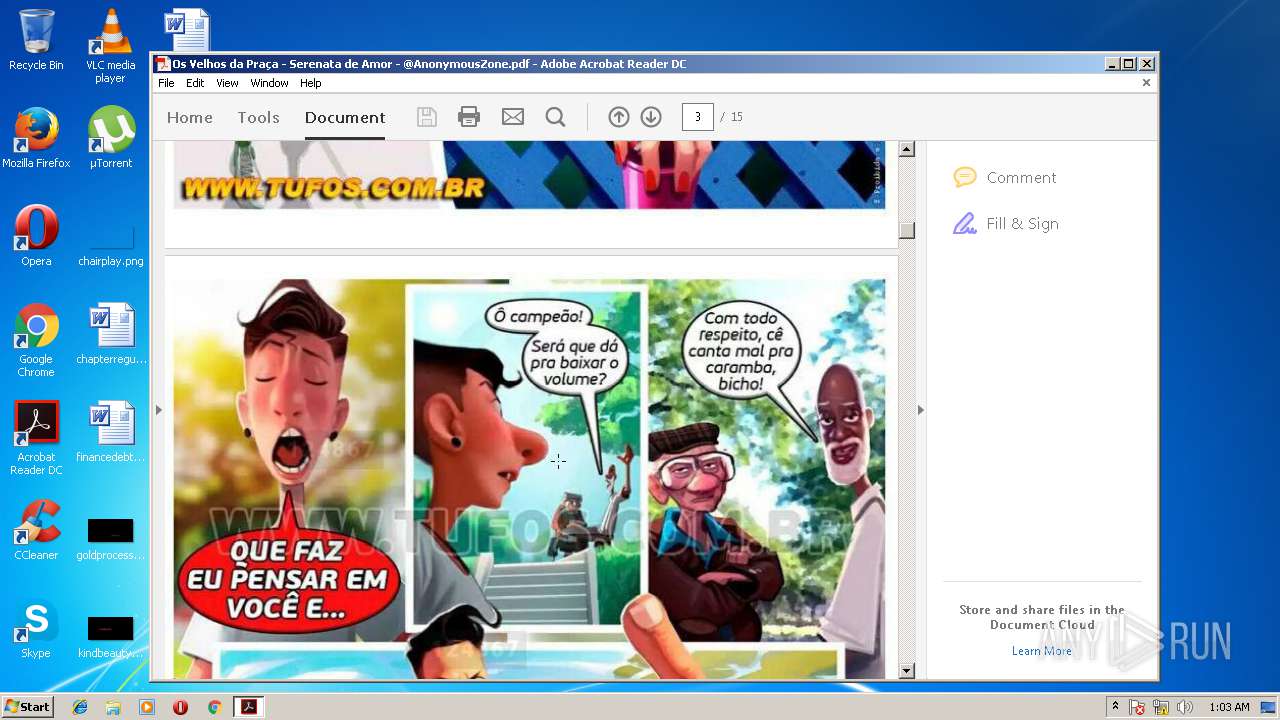1280x720 pixels.
Task: Open VLC media player desktop icon
Action: (x=110, y=46)
